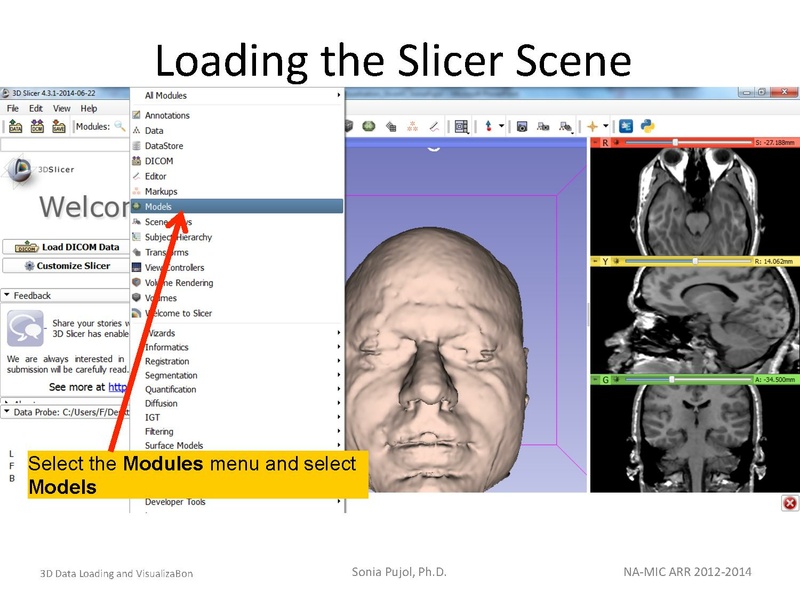Open the File menu
The image size is (800, 600).
13,108
